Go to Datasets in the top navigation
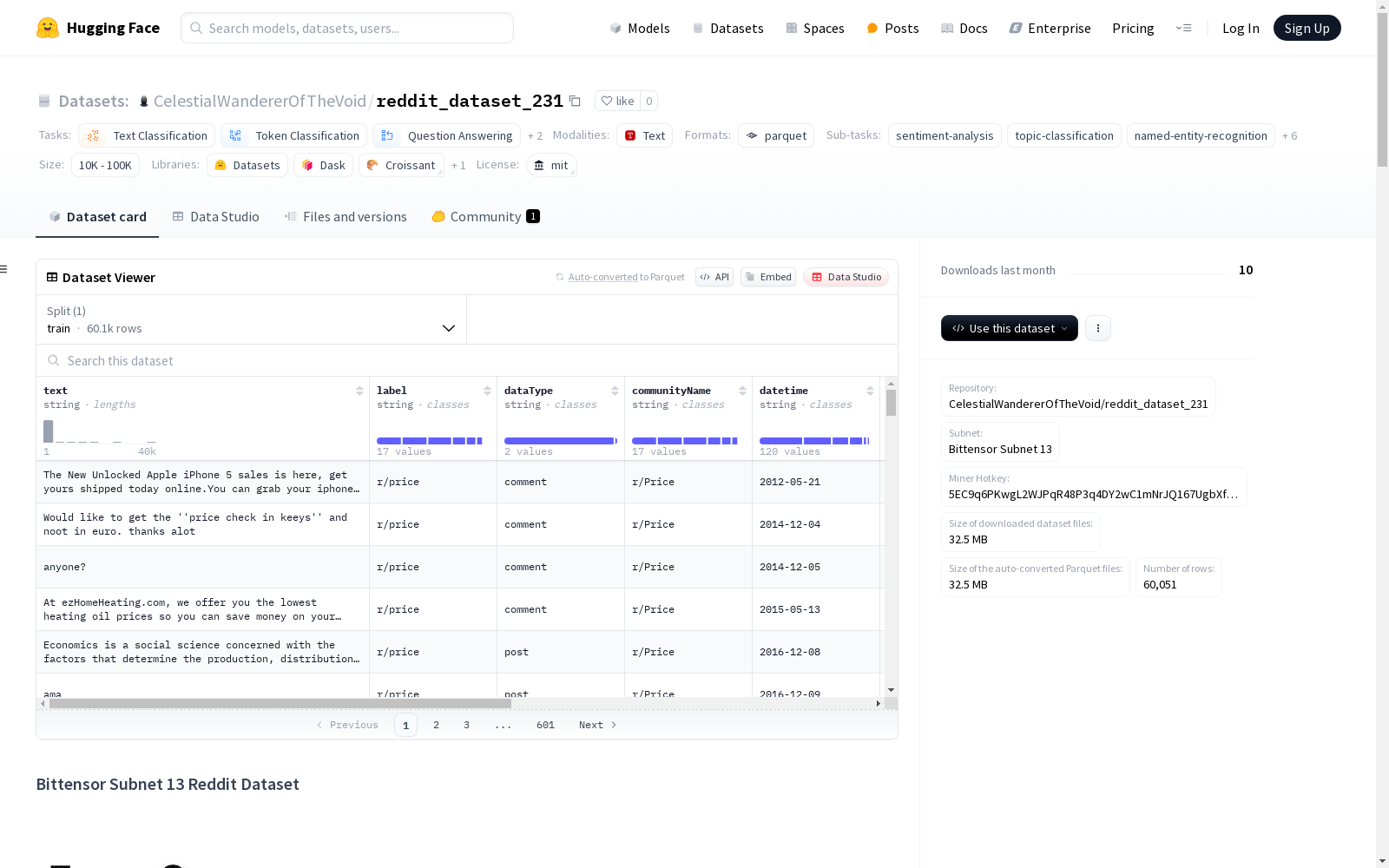Image resolution: width=1389 pixels, height=868 pixels. [727, 28]
